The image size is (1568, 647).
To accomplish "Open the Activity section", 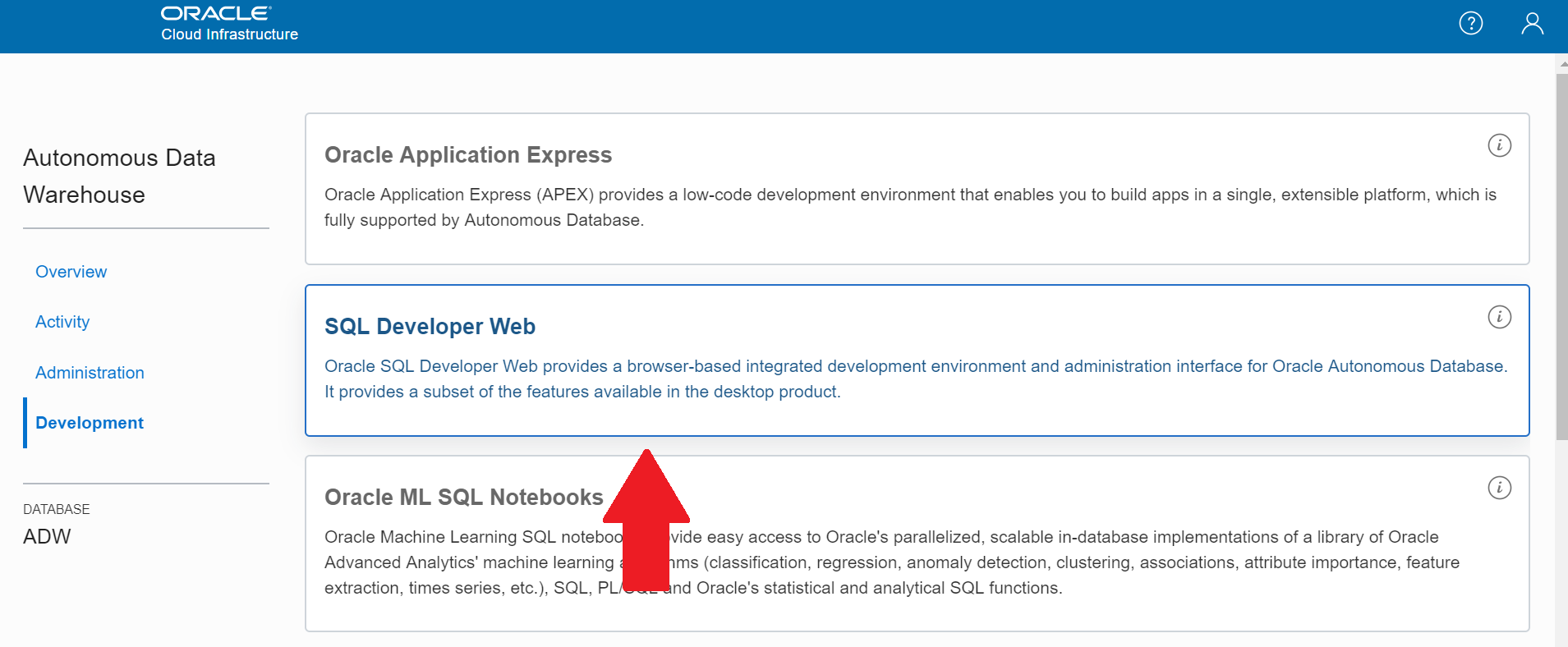I will 62,322.
